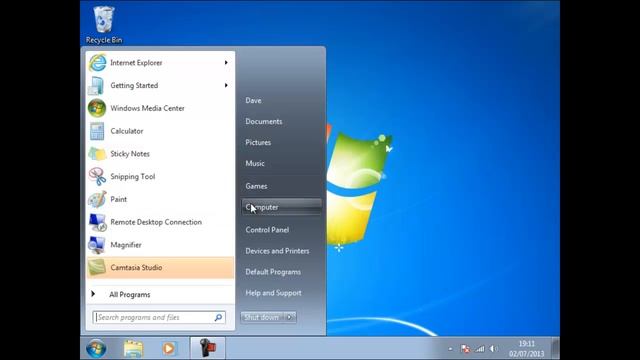Open Games from the Start menu

256,186
